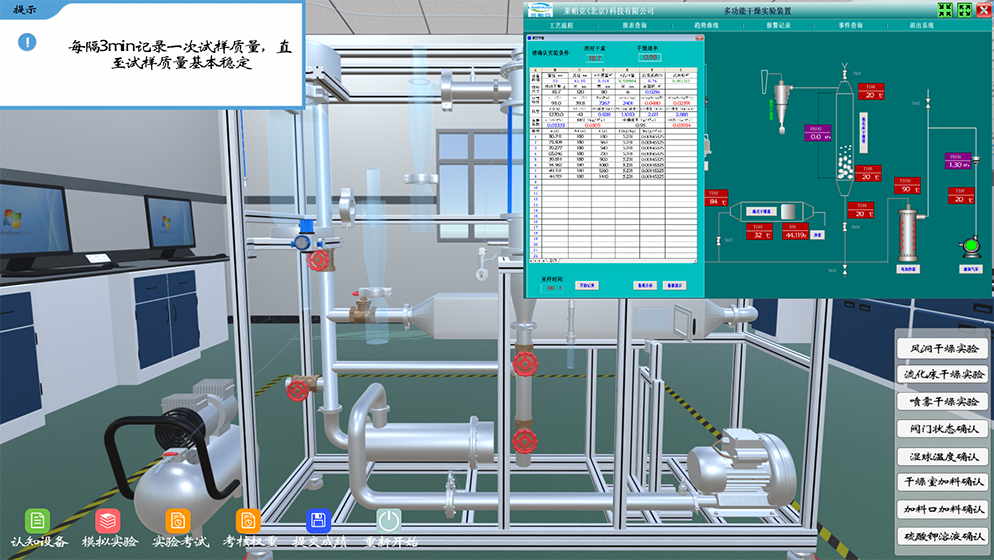
Task: Click the info icon in hint panel
Action: point(28,42)
